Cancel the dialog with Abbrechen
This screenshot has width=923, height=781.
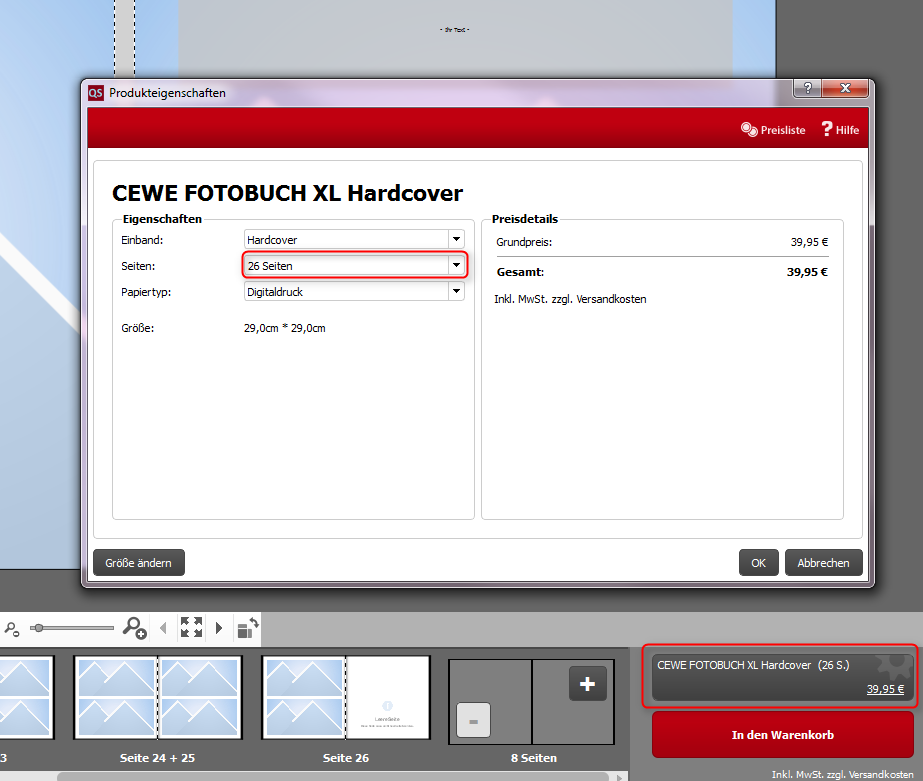pos(823,563)
